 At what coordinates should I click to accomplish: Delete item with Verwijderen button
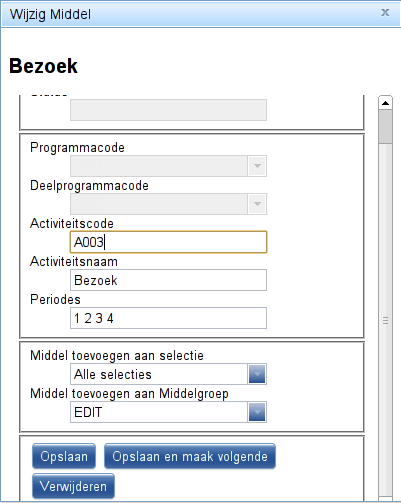(x=73, y=486)
